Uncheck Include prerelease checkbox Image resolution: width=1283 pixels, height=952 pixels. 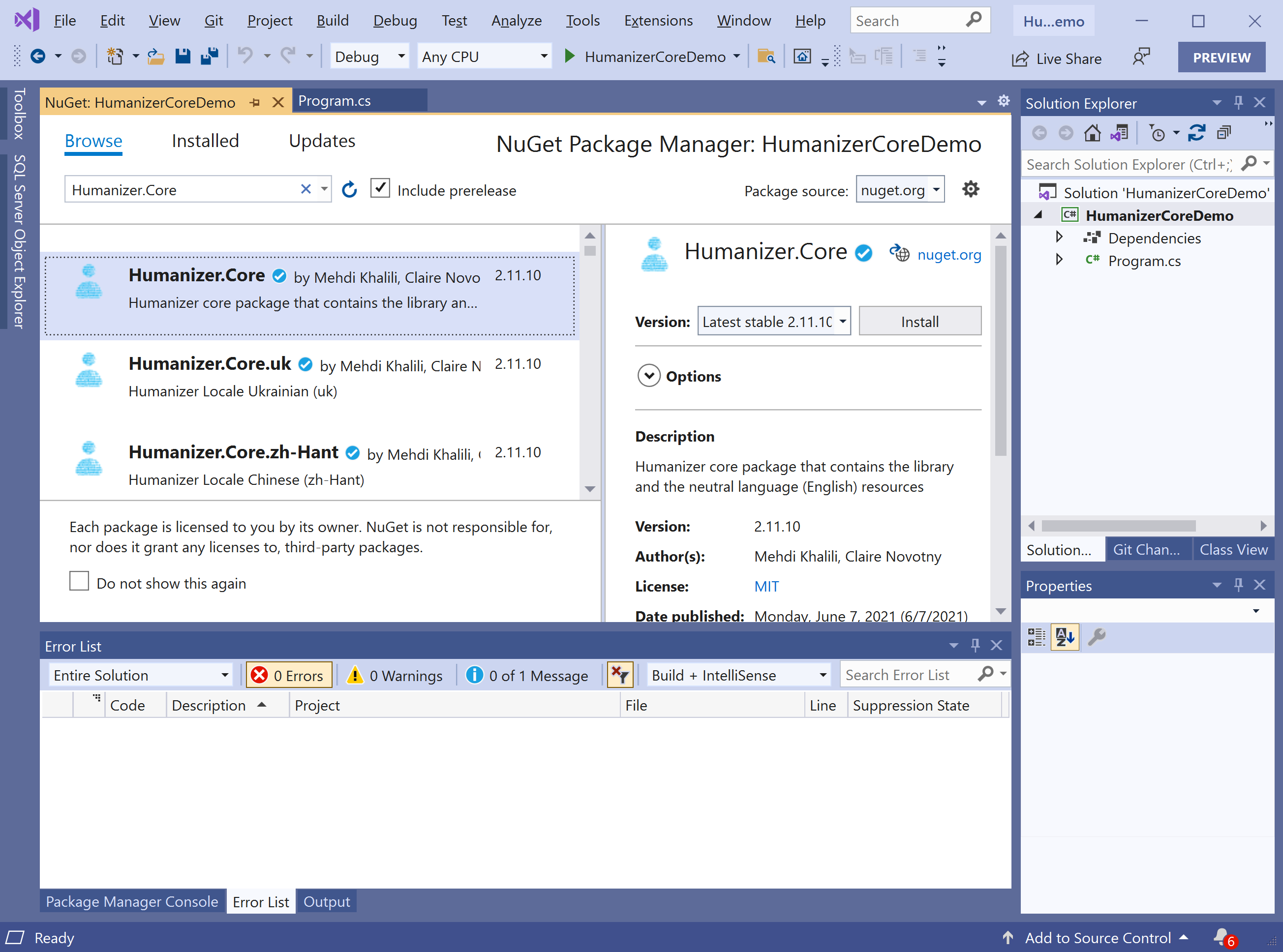tap(380, 188)
